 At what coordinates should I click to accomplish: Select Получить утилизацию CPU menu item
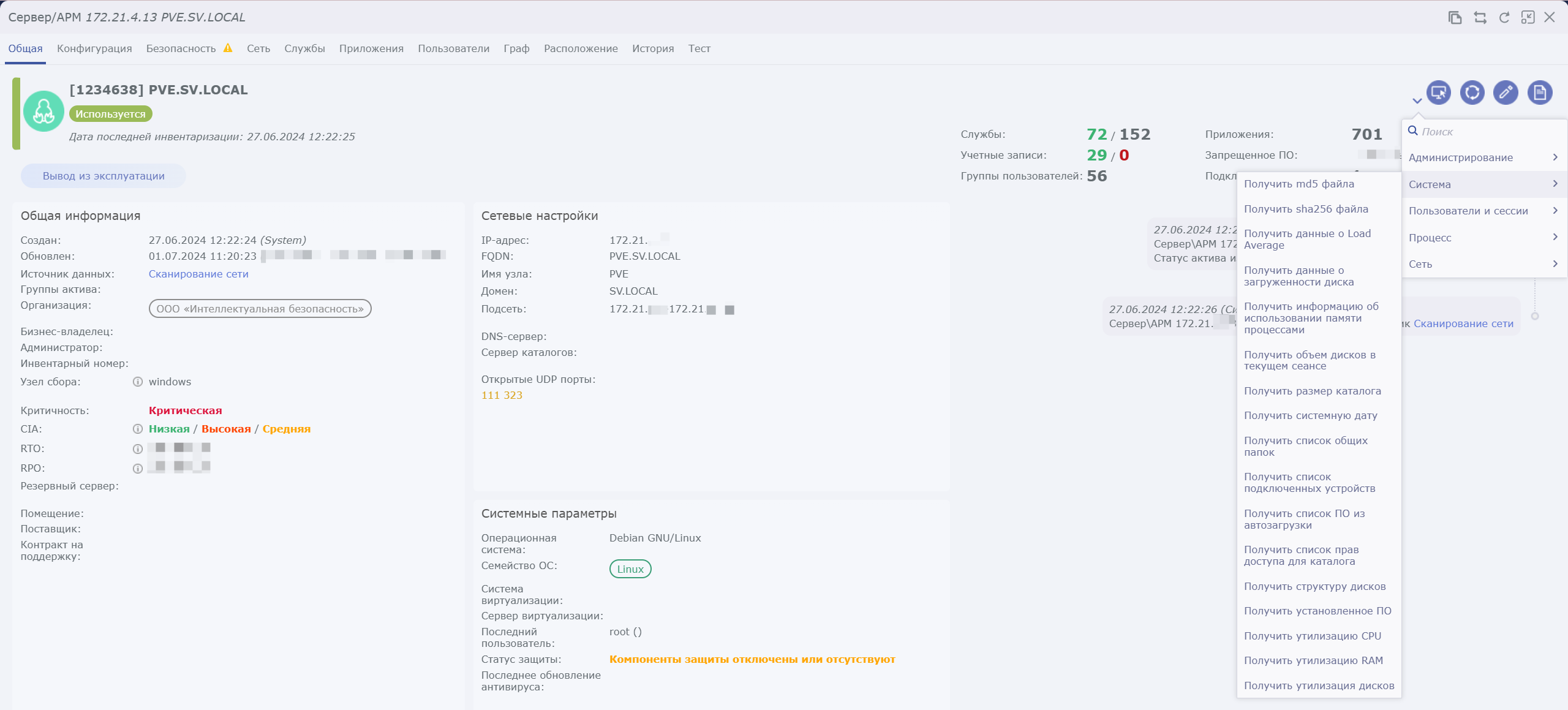(x=1312, y=636)
